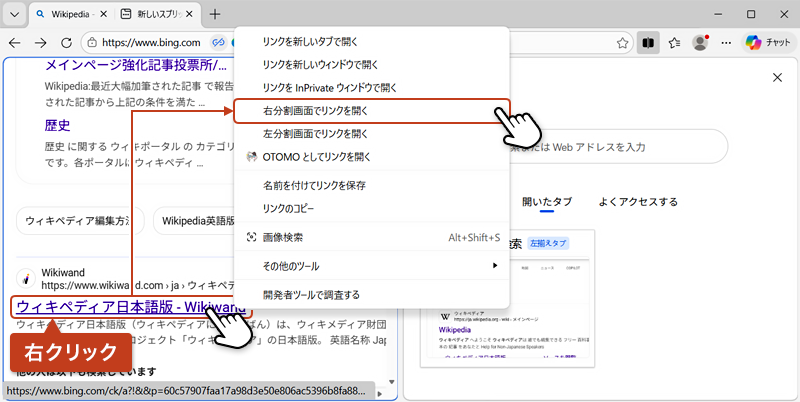Open the 歴史 link
Viewport: 800px width, 402px height.
[x=58, y=126]
